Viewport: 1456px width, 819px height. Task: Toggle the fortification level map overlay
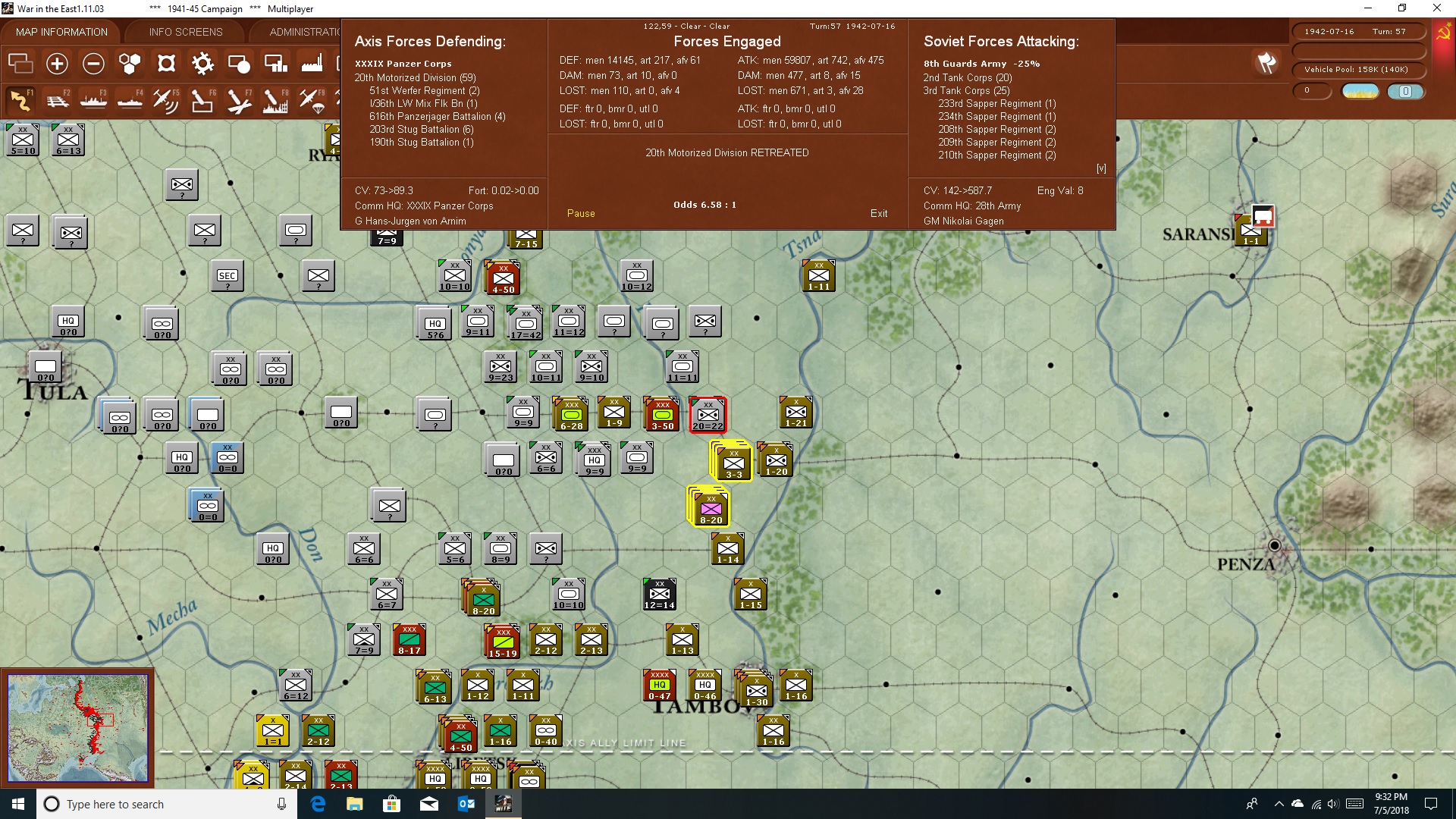(166, 64)
